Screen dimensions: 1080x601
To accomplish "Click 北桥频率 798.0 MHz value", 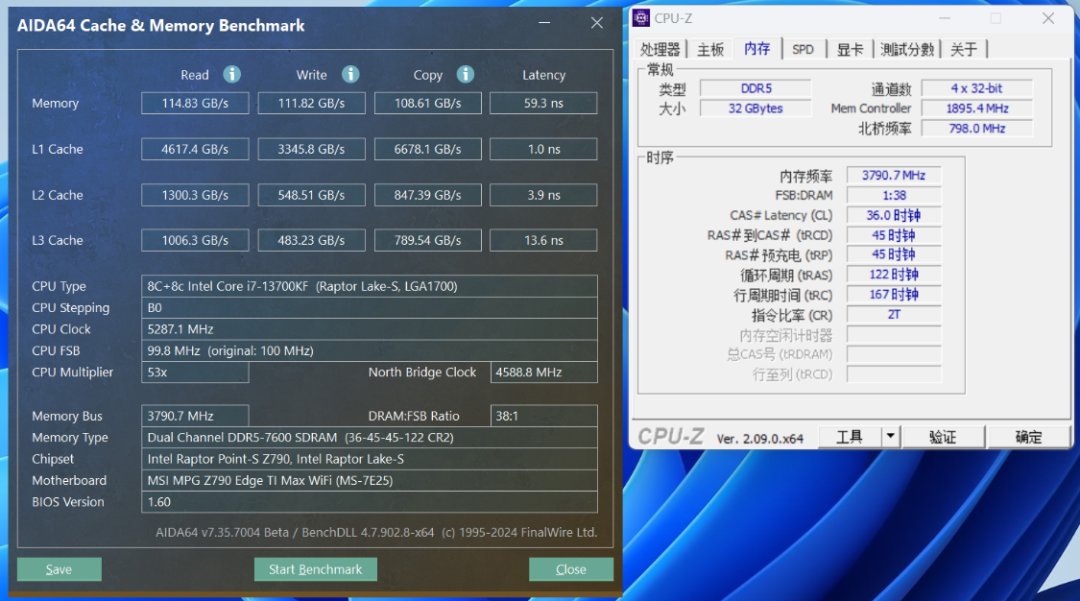I will (977, 129).
